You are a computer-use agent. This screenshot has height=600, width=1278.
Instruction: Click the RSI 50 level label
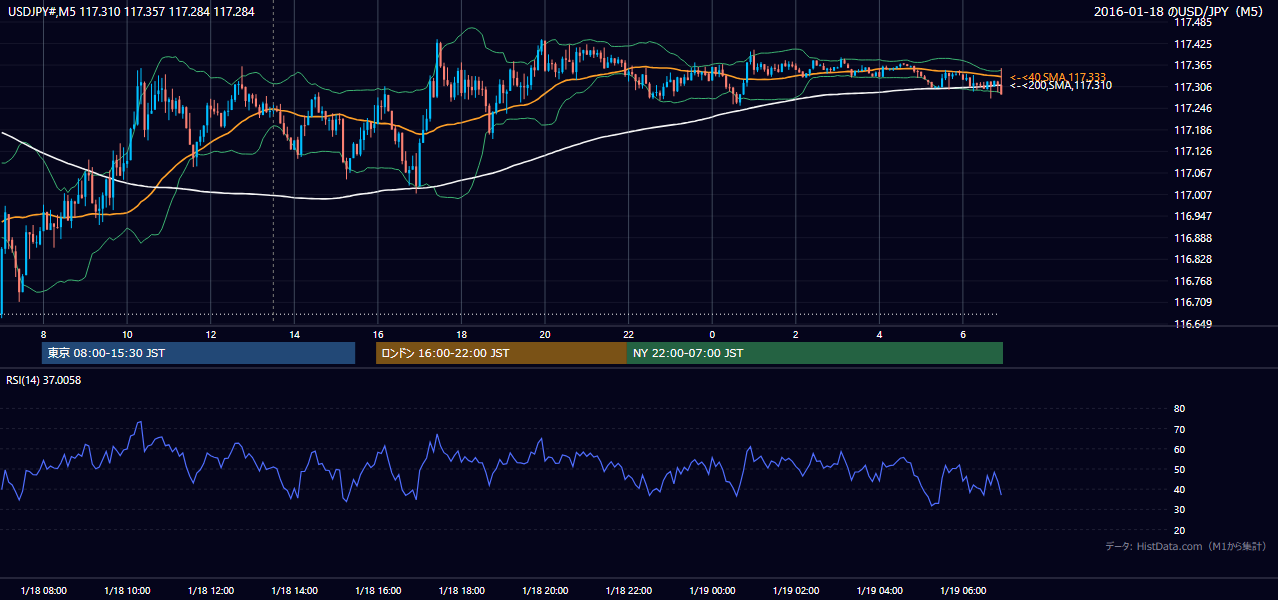[1180, 470]
